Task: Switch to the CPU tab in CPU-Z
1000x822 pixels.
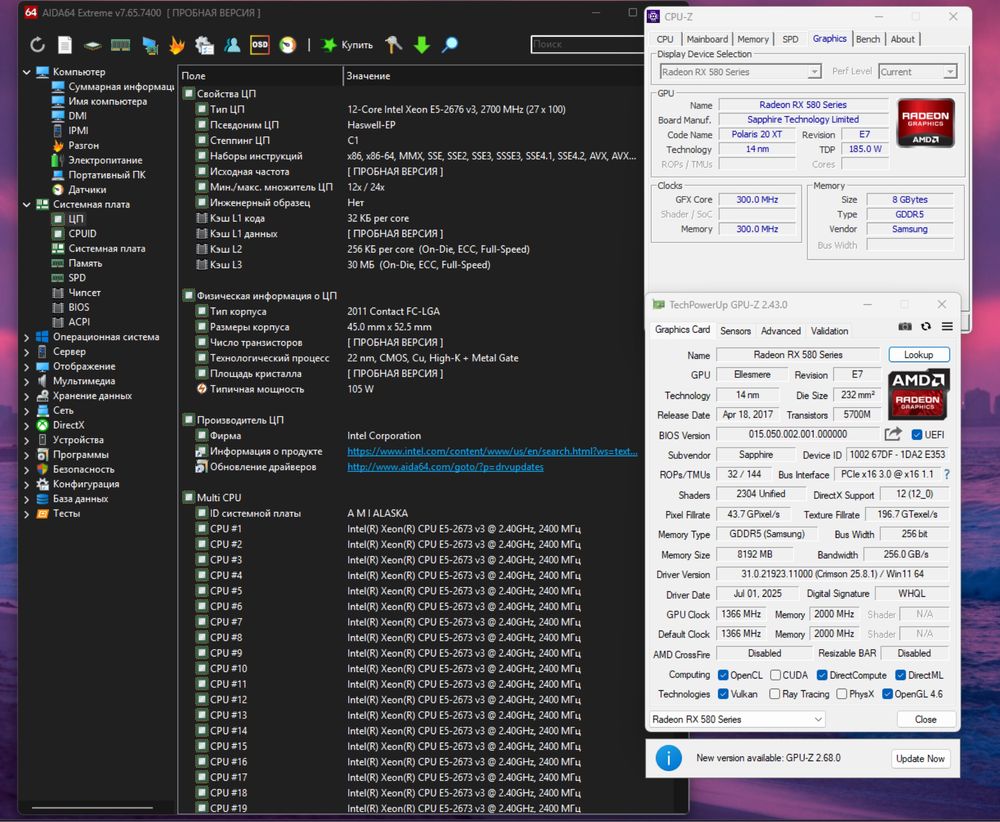Action: pos(665,39)
